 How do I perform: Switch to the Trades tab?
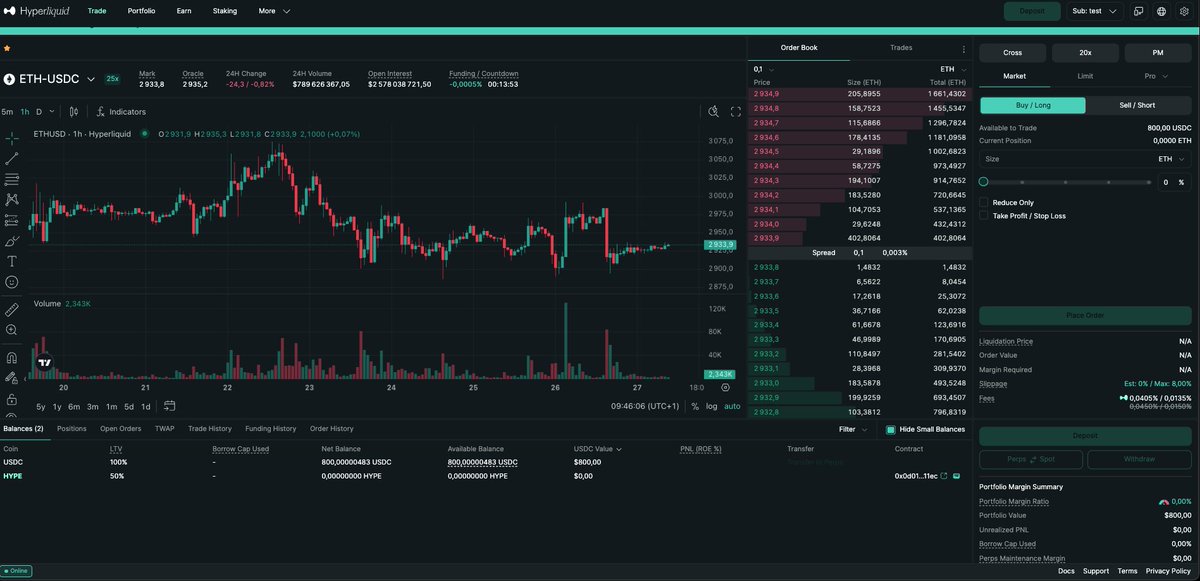coord(901,48)
